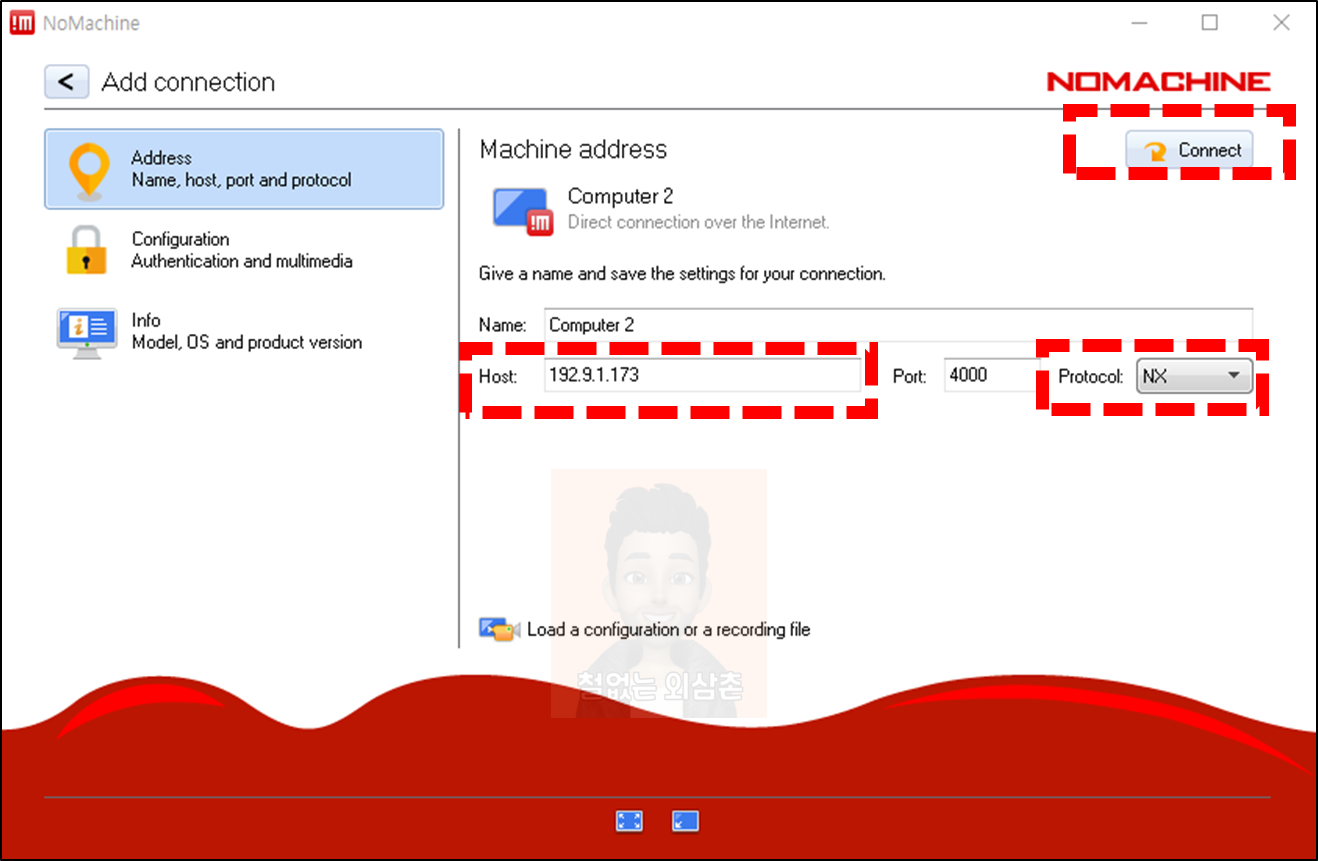The width and height of the screenshot is (1318, 861).
Task: Click the monitor Info icon
Action: coord(87,333)
